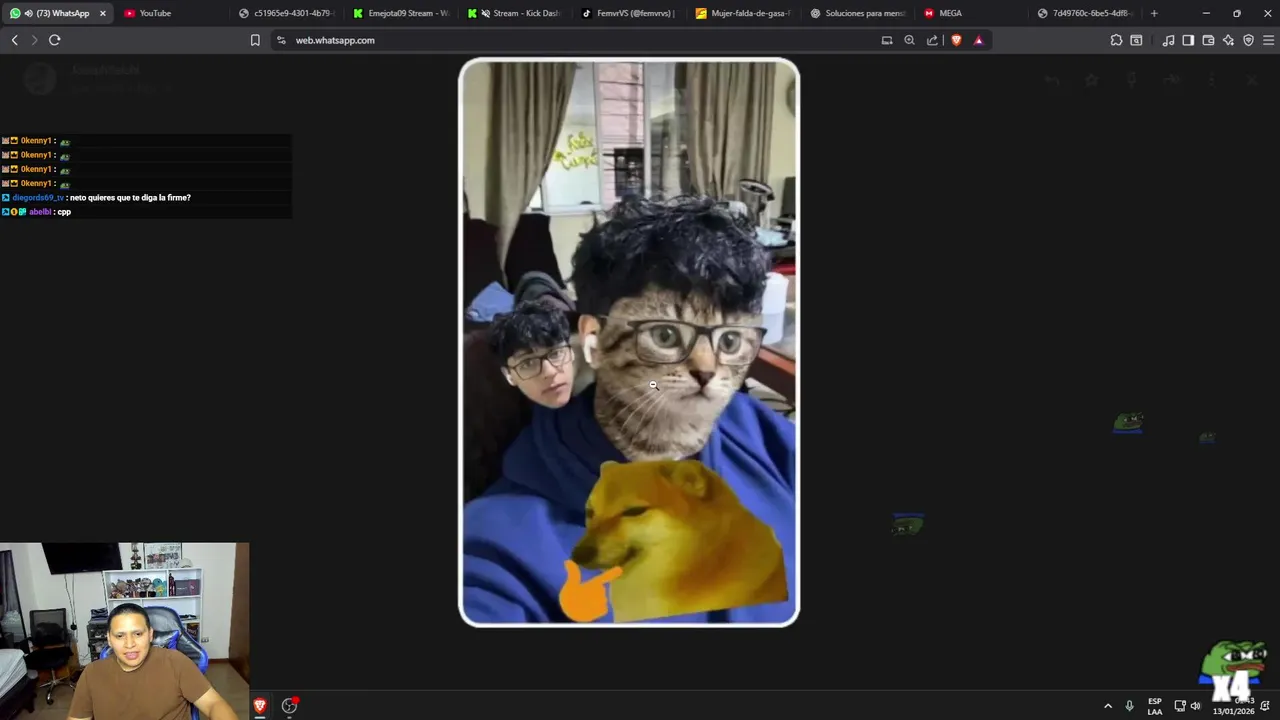
Task: Open the media playlist music note icon
Action: [x=1168, y=40]
